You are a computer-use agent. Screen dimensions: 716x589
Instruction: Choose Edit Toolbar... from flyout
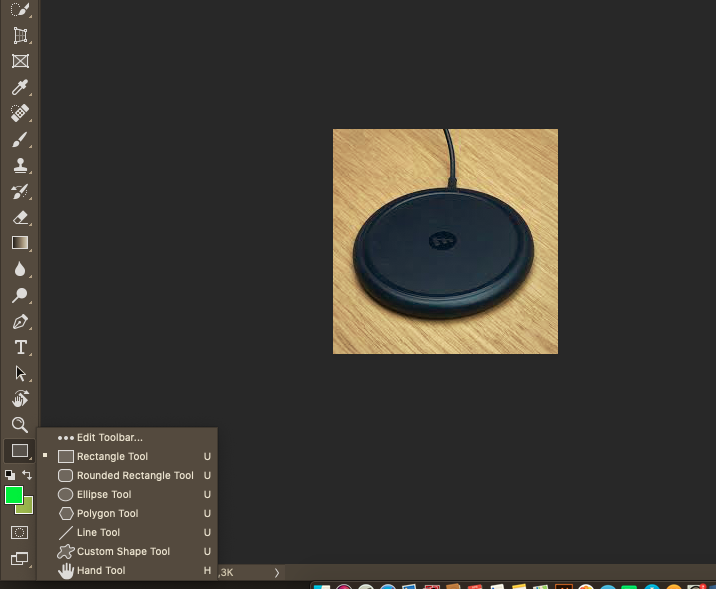(127, 437)
